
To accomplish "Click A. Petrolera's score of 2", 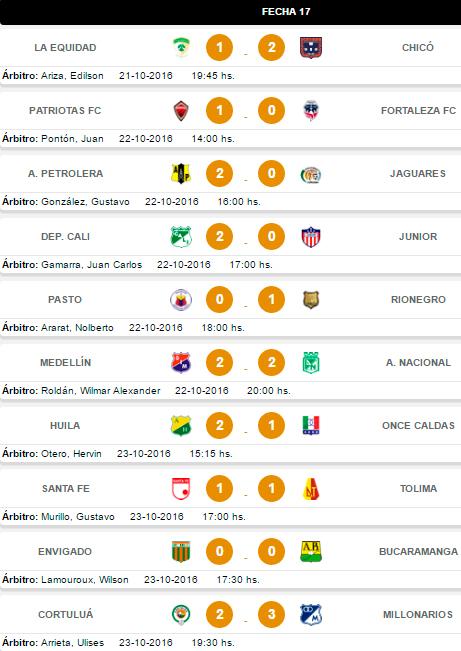I will tap(219, 174).
